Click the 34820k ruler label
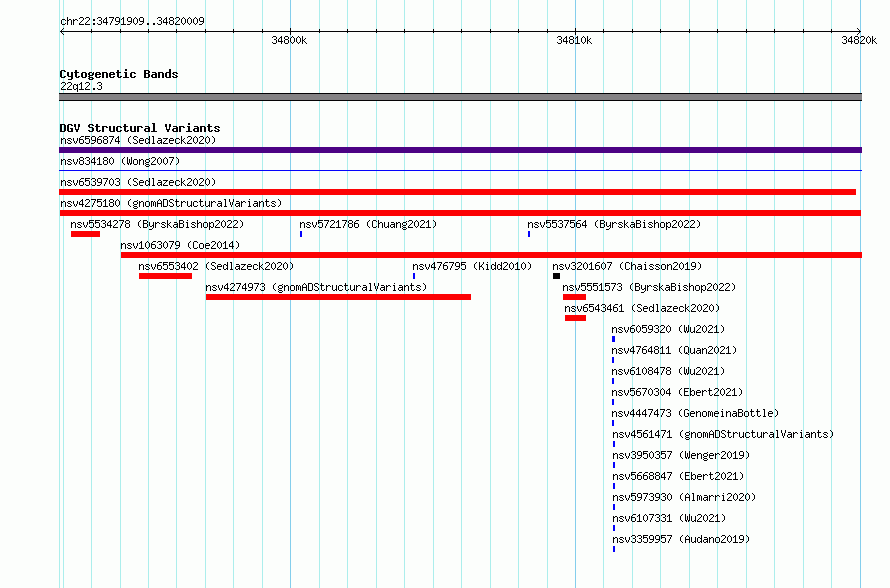Image resolution: width=890 pixels, height=588 pixels. (x=859, y=40)
